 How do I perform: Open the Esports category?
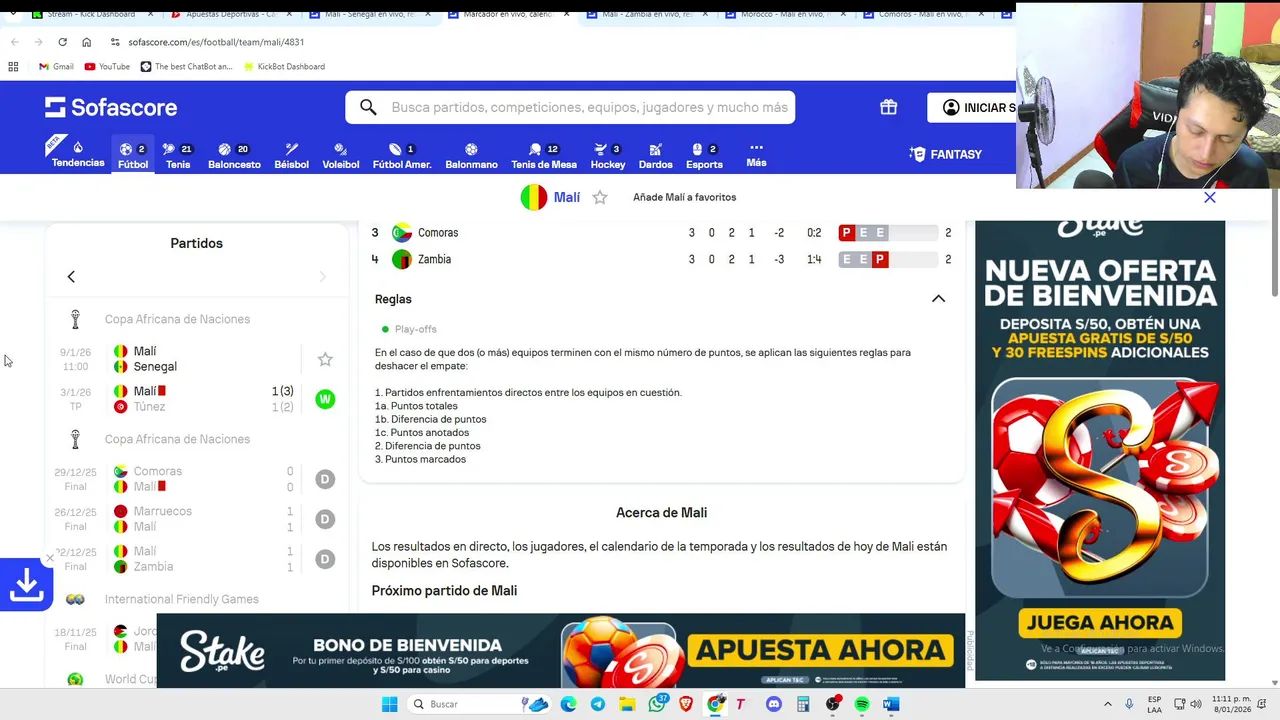[x=704, y=154]
